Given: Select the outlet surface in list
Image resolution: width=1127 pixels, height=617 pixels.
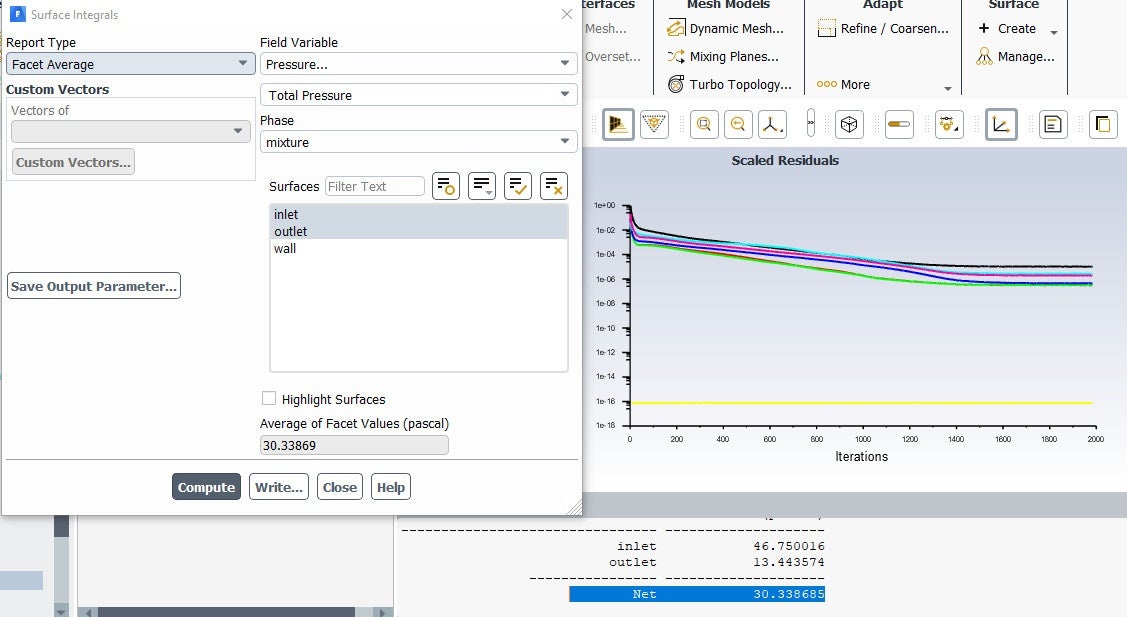Looking at the screenshot, I should [x=418, y=232].
